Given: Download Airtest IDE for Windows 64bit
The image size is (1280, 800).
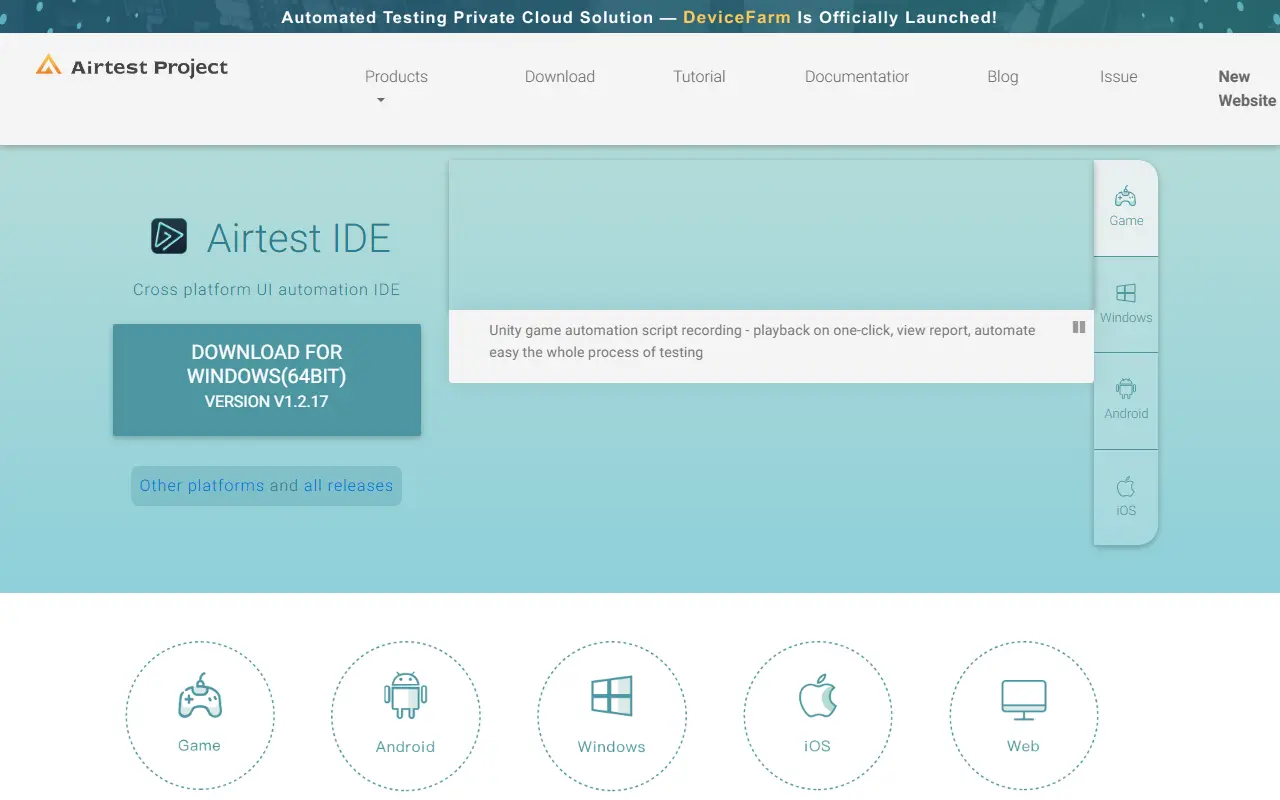Looking at the screenshot, I should (267, 380).
